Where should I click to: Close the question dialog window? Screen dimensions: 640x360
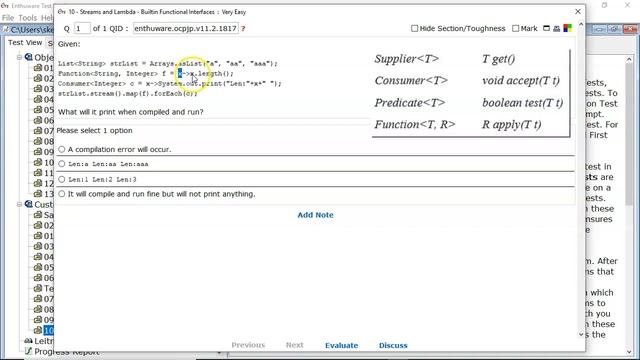(x=578, y=11)
